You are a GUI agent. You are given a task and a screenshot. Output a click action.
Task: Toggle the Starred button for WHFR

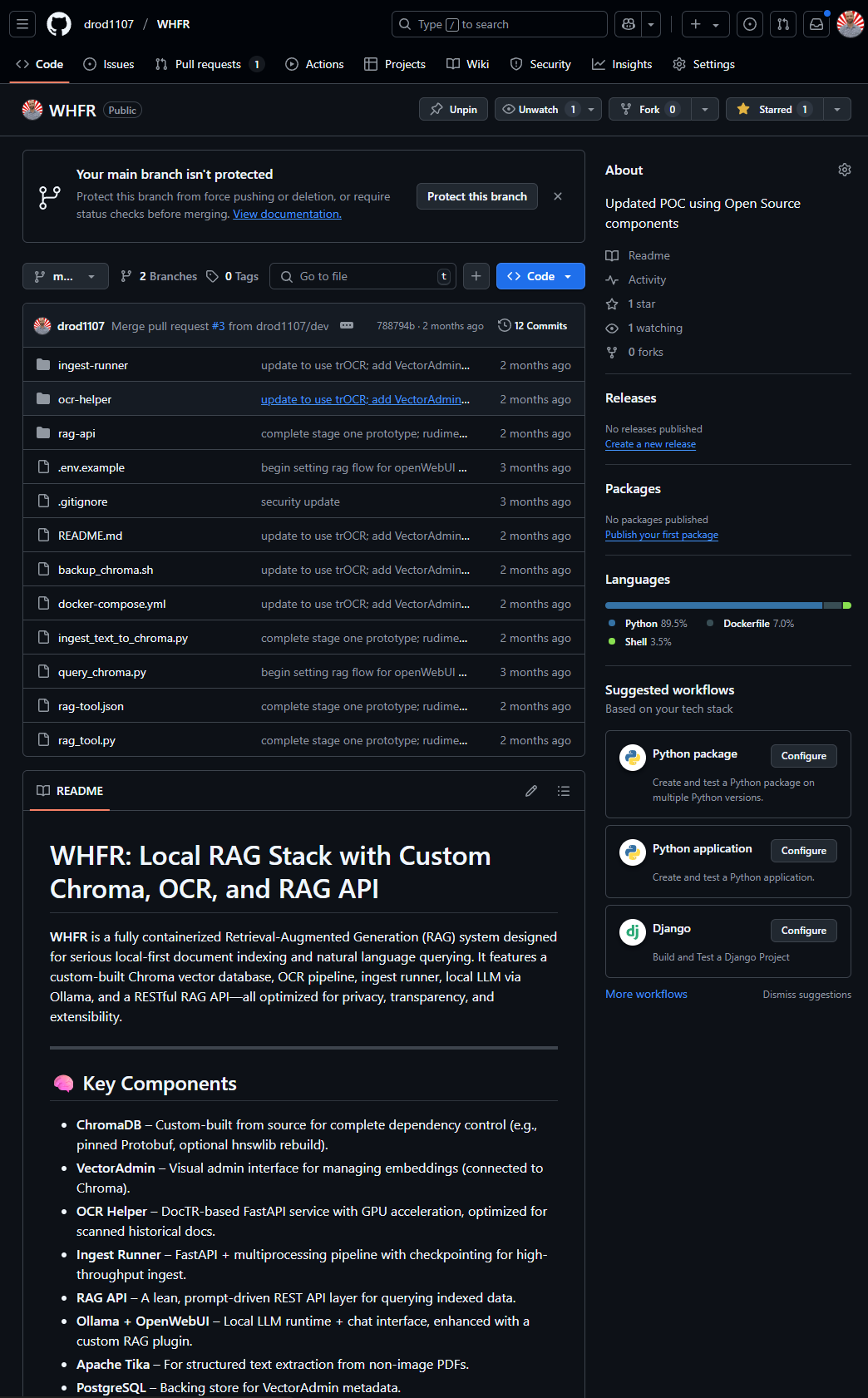[x=775, y=110]
